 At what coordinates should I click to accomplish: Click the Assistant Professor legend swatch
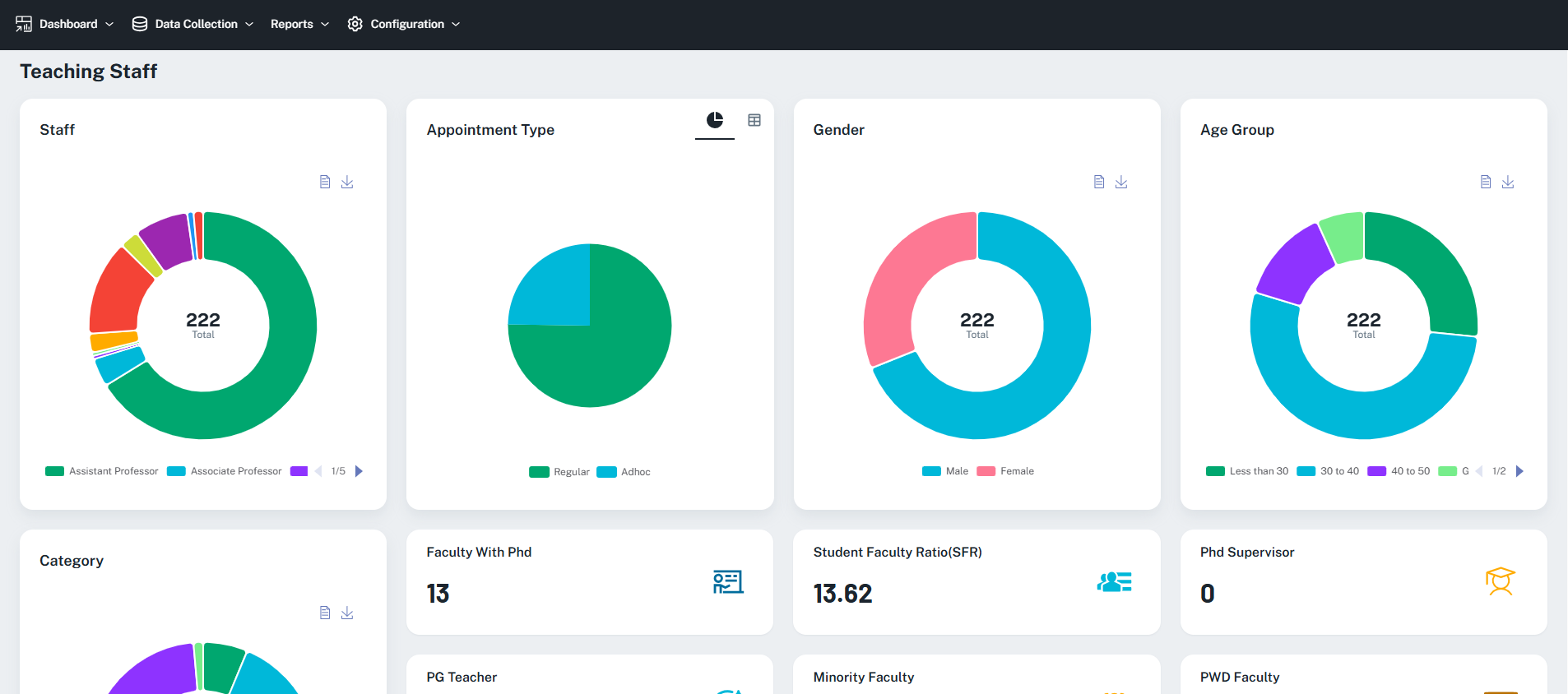click(x=54, y=471)
